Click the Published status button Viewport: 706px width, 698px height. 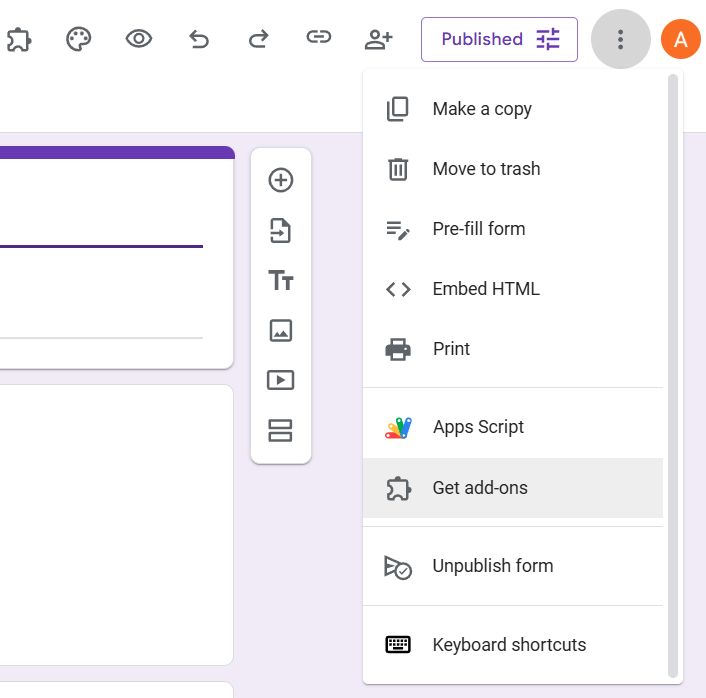click(499, 39)
